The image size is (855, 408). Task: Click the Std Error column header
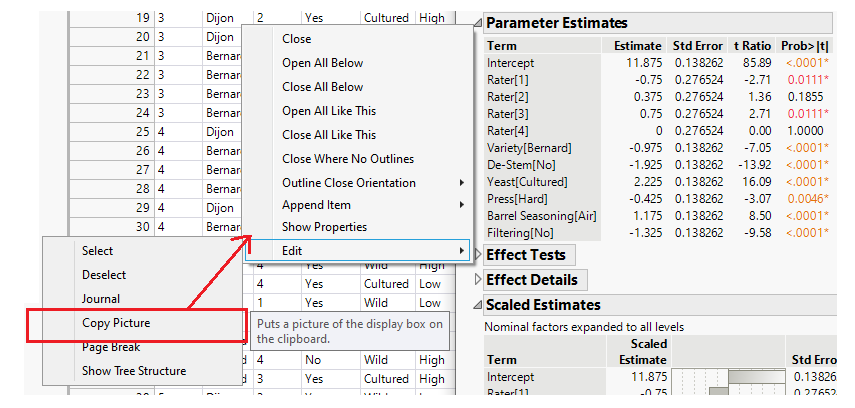tap(697, 45)
